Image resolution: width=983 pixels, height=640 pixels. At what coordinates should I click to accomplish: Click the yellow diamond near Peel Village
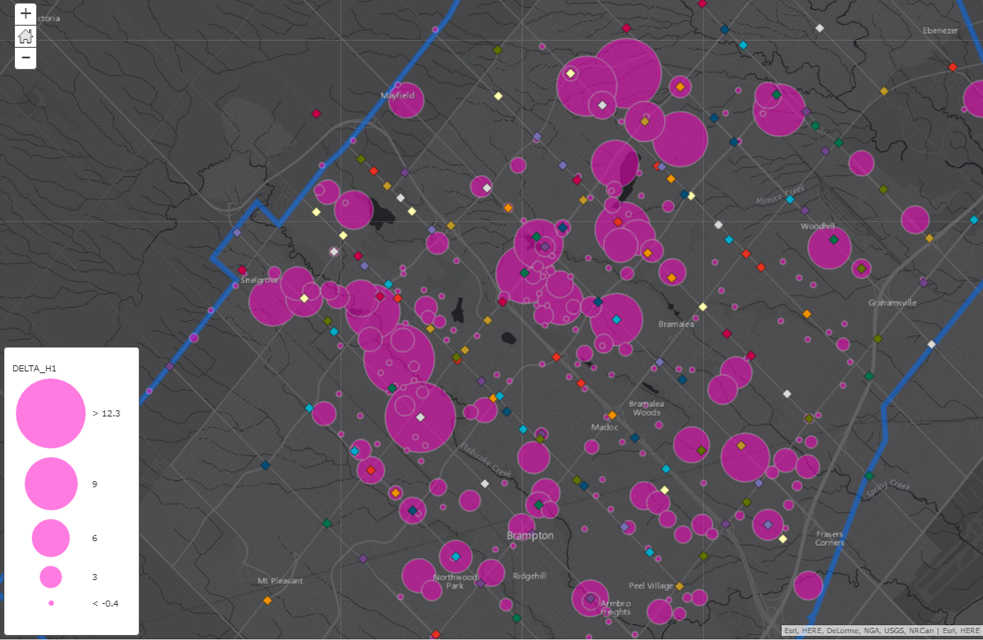tap(680, 585)
